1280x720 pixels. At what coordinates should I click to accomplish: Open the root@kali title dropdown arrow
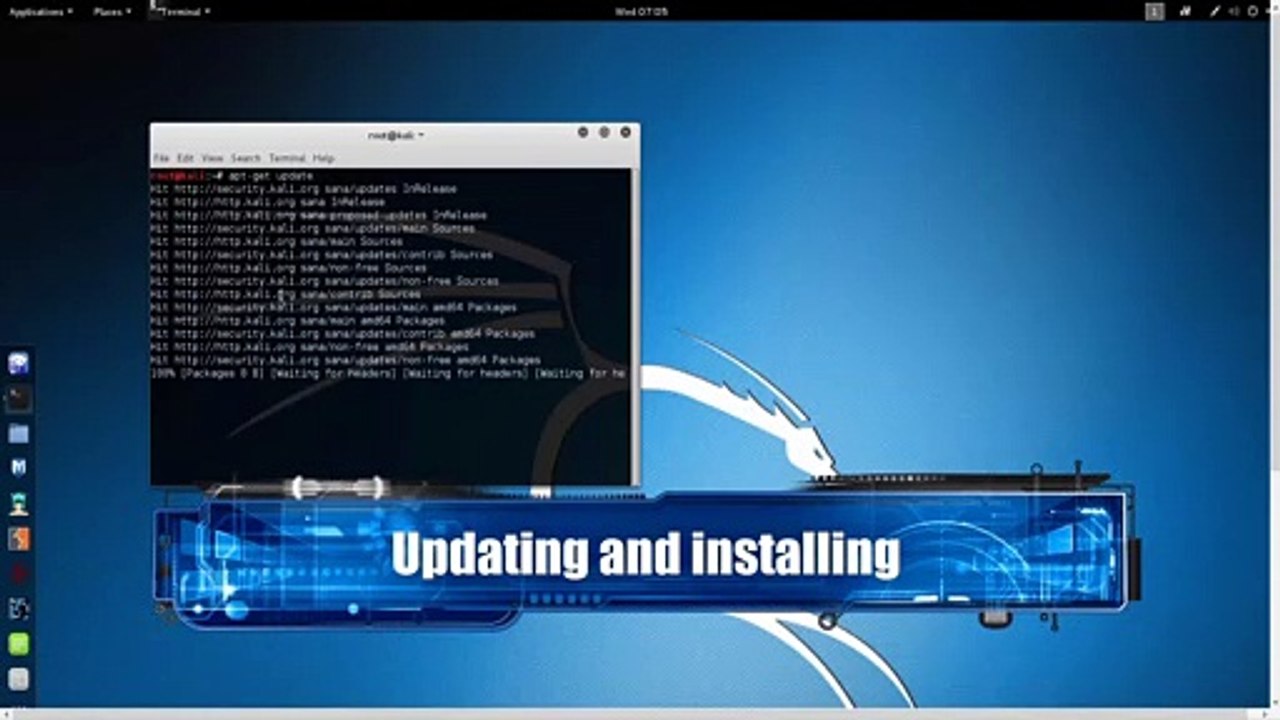[x=421, y=134]
